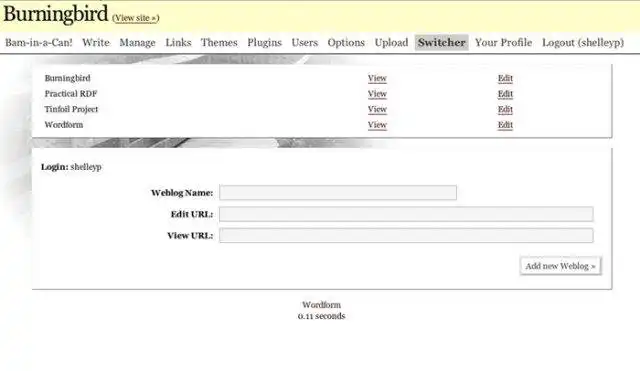View the Wordform weblog

tap(377, 124)
